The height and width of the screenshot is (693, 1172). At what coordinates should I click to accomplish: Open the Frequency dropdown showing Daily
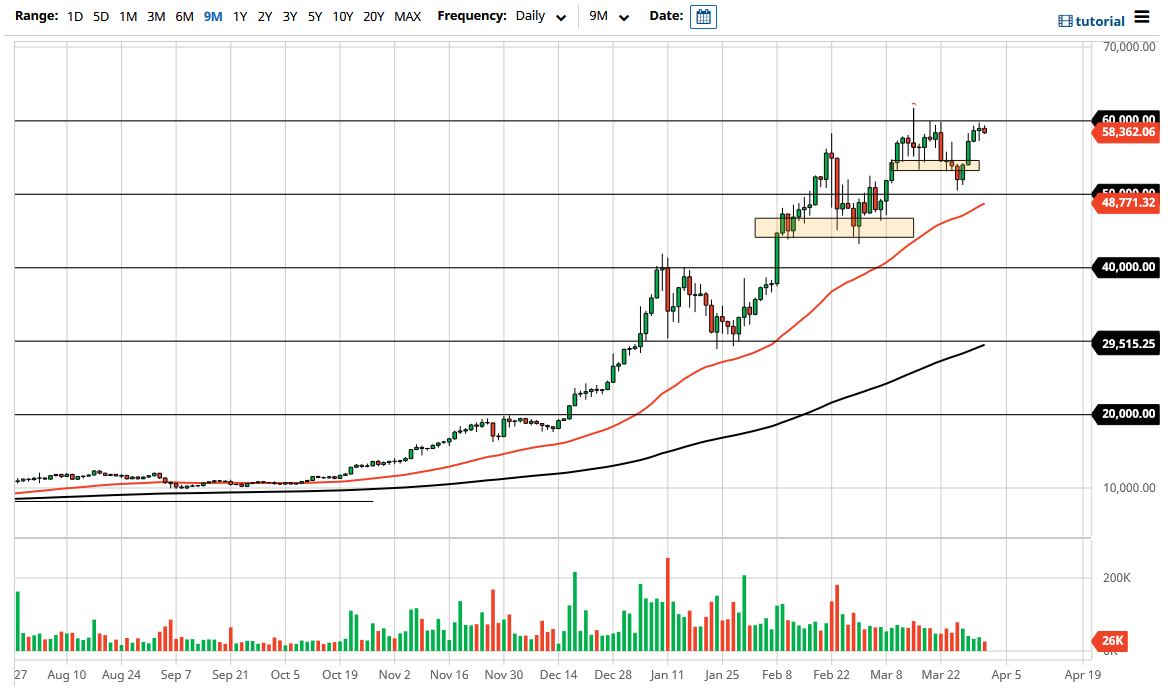point(533,16)
